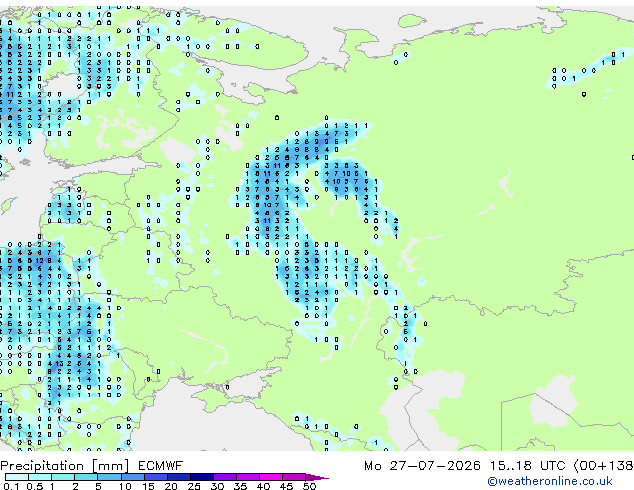Viewport: 634px width, 490px height.
Task: Click the 1–2 mm legend color swatch
Action: click(x=63, y=477)
